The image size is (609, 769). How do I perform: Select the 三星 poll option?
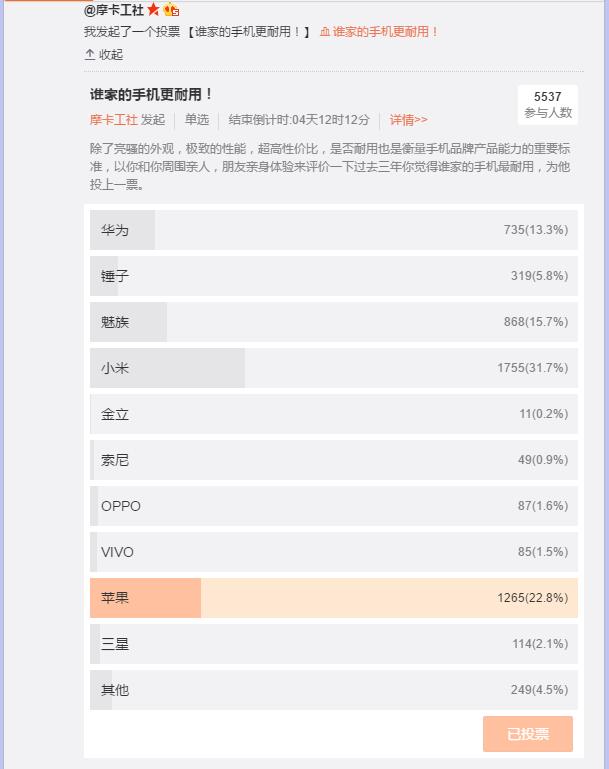point(333,644)
